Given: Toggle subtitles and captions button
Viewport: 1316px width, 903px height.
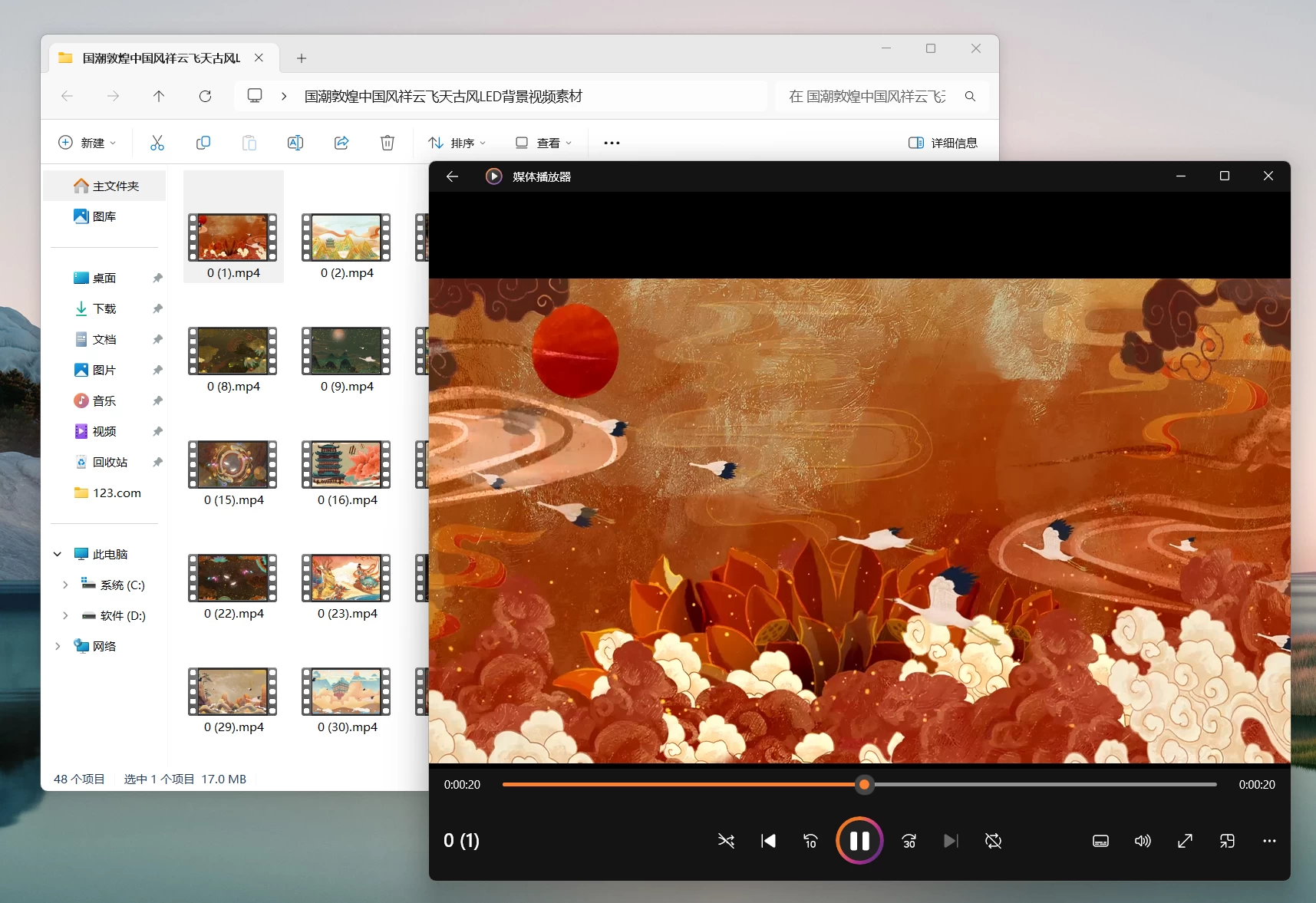Looking at the screenshot, I should pos(1100,841).
